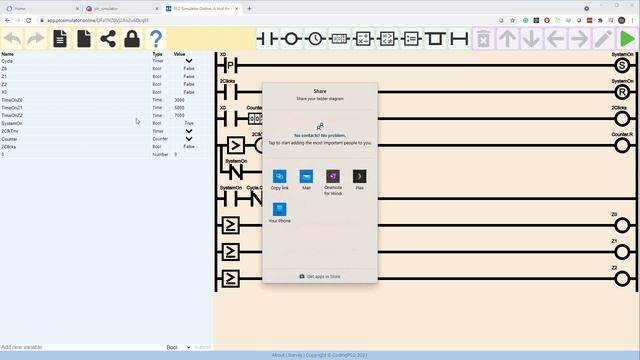Click the SystemOn reset coil R
Viewport: 640px width, 360px height.
[x=622, y=92]
